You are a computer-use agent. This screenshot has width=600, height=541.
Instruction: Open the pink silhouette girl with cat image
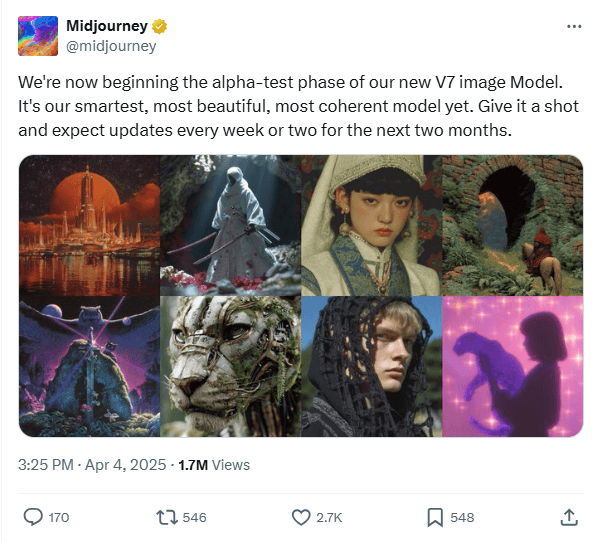point(512,366)
